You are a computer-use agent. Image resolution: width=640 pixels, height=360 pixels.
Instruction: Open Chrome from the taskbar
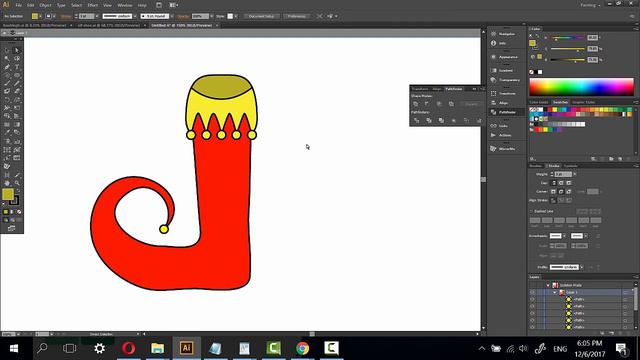pos(302,348)
